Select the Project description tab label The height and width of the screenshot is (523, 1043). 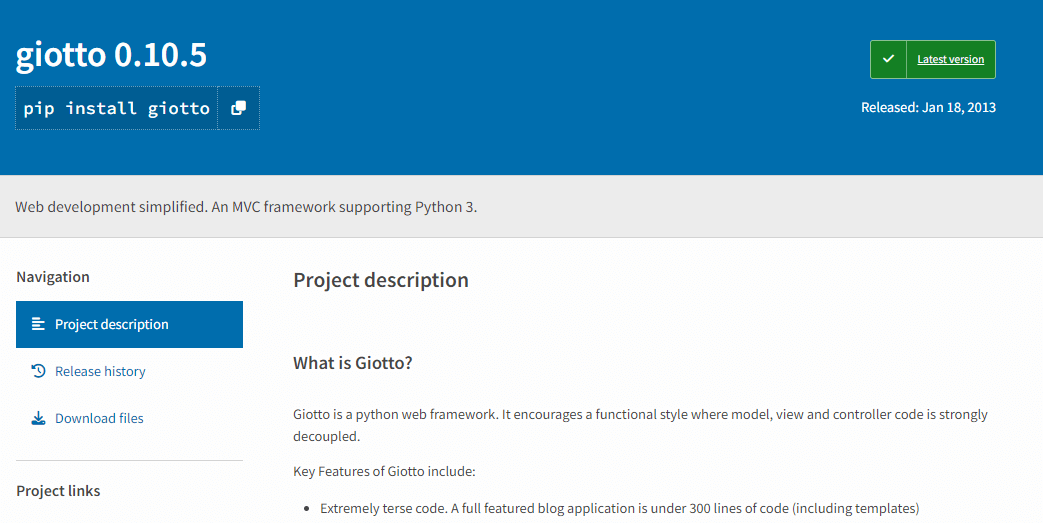point(111,324)
